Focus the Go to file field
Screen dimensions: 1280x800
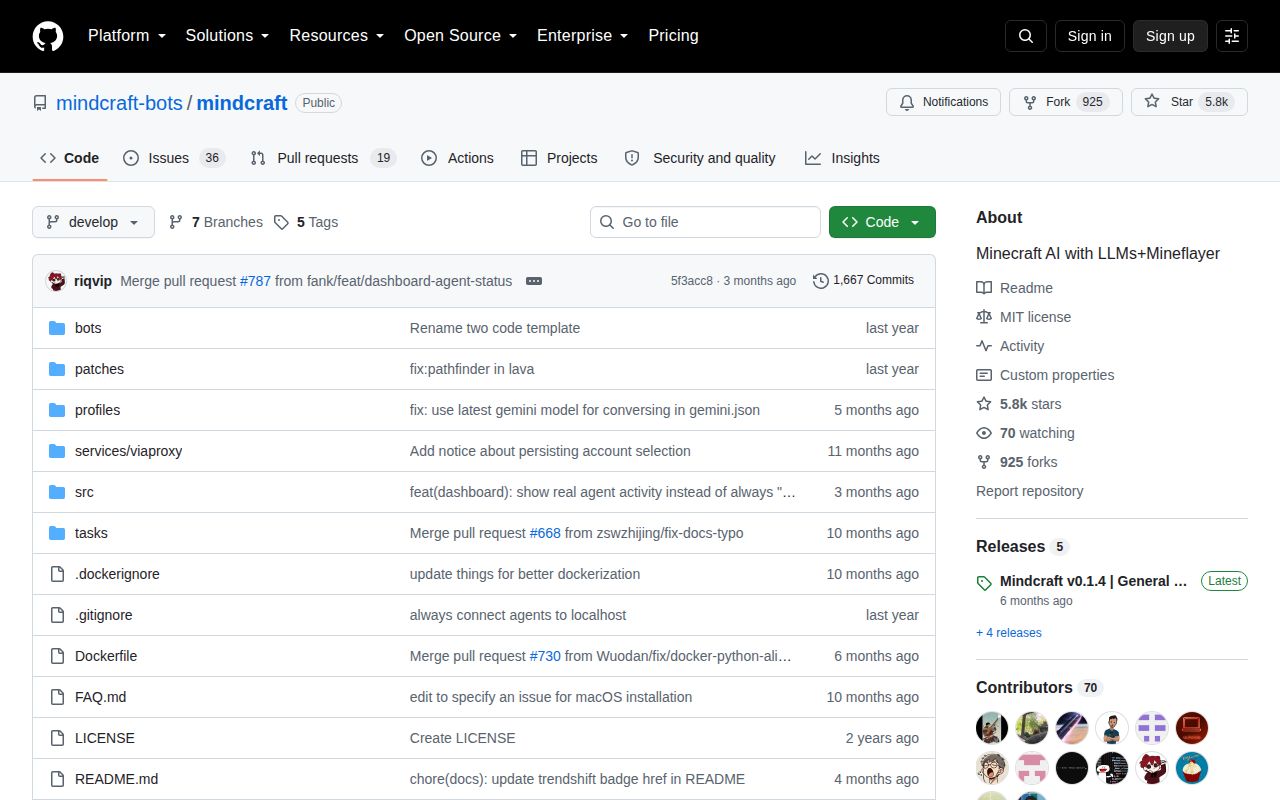[705, 222]
